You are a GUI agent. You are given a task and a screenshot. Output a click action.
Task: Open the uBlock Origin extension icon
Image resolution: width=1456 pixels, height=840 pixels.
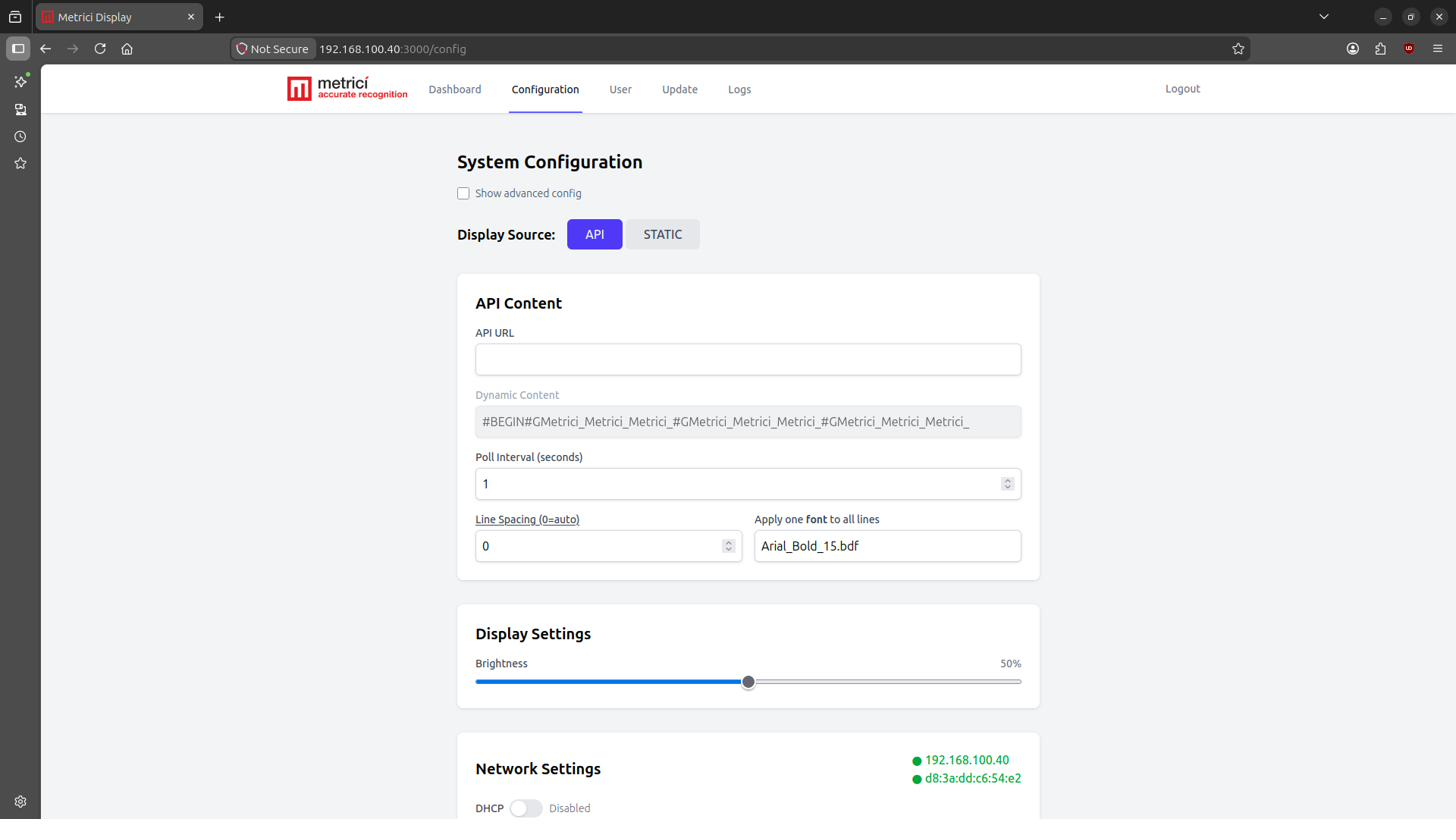[1409, 49]
